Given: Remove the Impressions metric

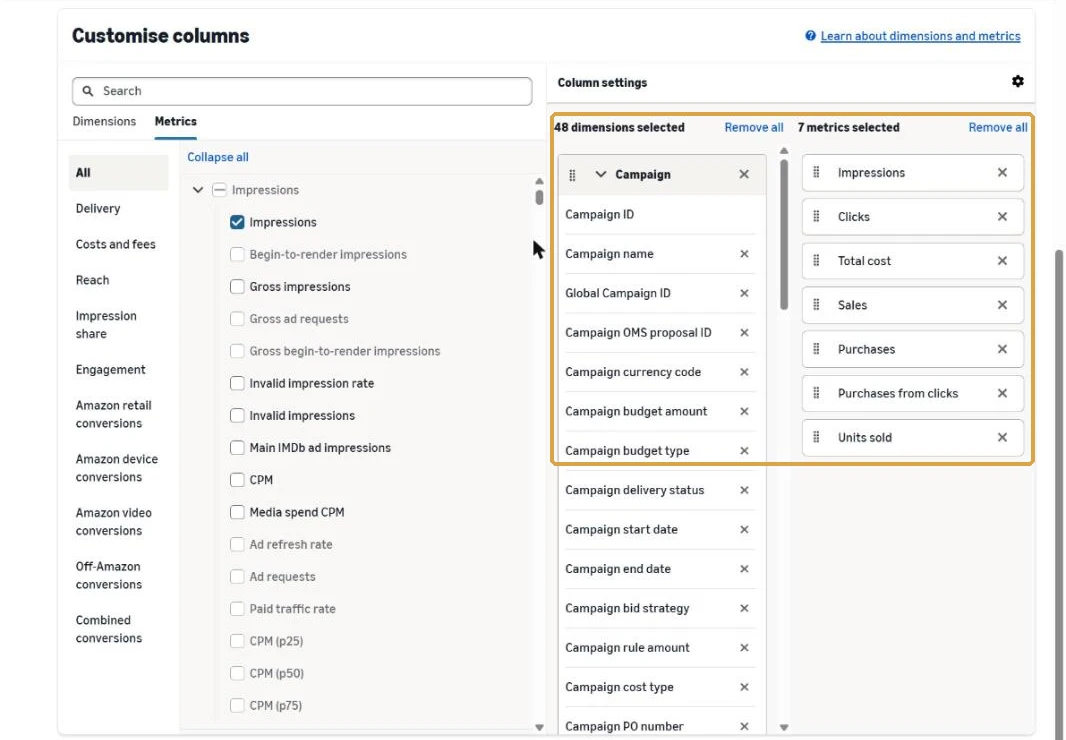Looking at the screenshot, I should [1002, 173].
